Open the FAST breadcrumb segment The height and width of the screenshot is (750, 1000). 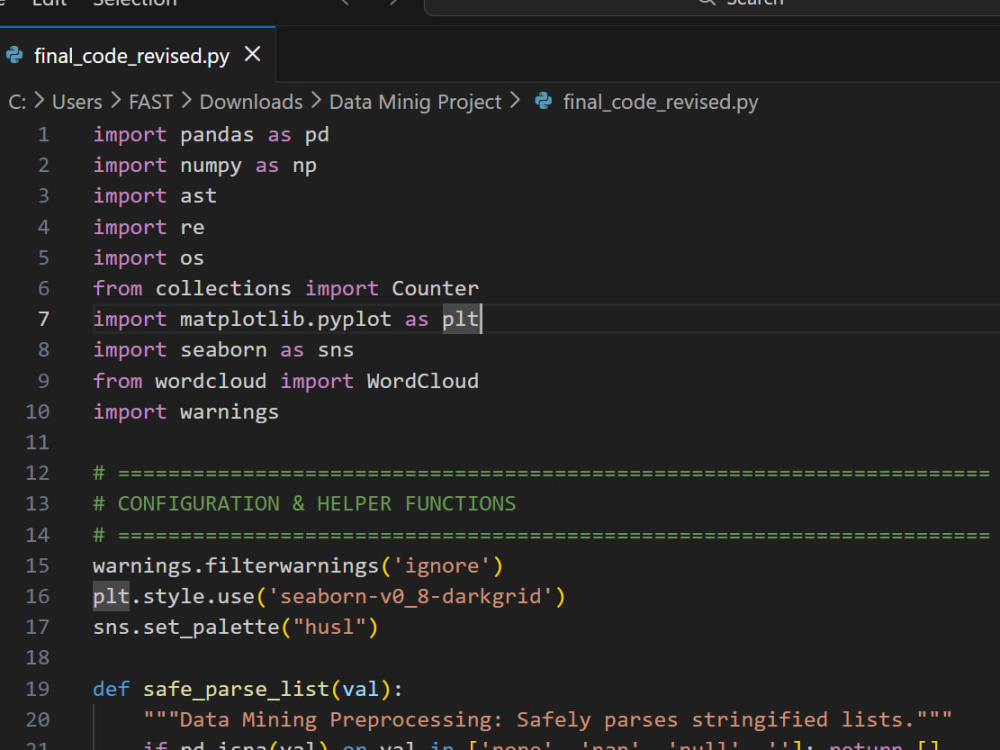point(151,102)
